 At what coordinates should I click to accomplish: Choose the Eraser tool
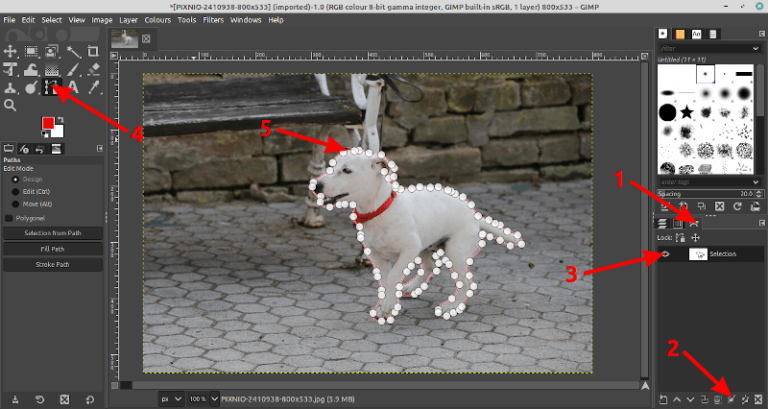pyautogui.click(x=93, y=70)
